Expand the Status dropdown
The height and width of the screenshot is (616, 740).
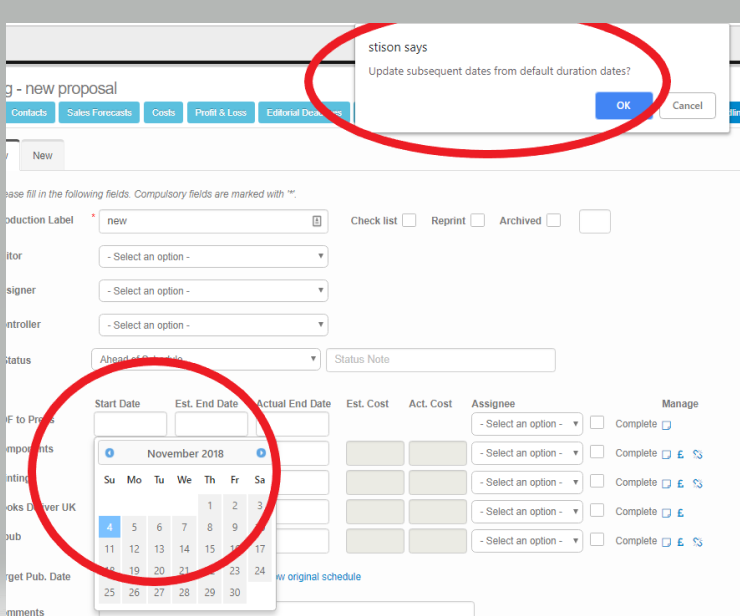[x=205, y=360]
